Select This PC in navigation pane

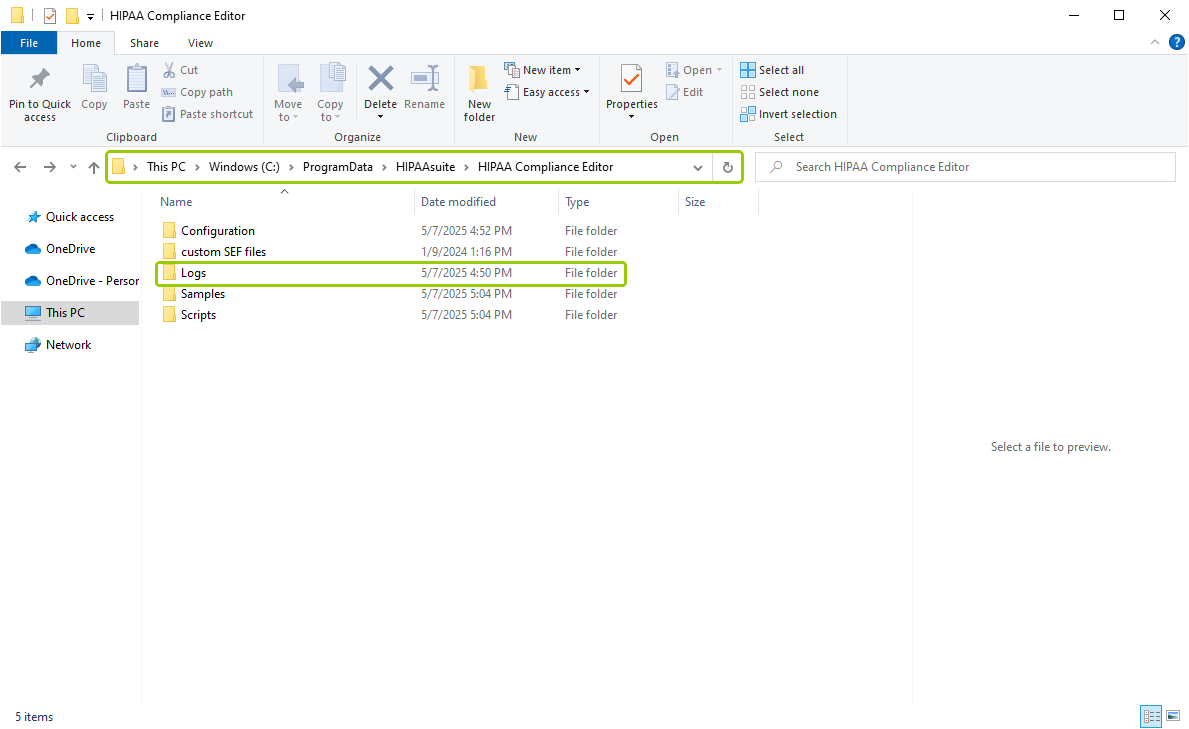(x=71, y=313)
